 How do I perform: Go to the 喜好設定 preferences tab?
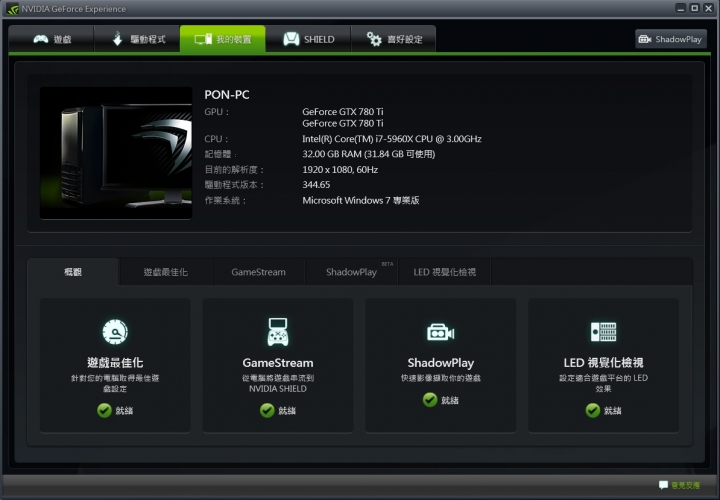tap(394, 39)
